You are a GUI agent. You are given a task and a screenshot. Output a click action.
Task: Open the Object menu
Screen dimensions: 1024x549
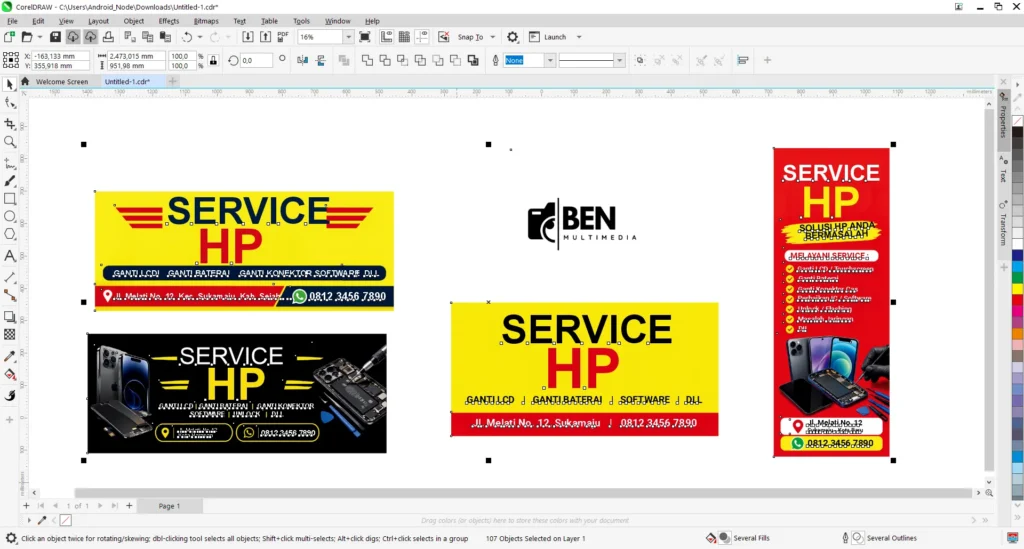tap(133, 21)
